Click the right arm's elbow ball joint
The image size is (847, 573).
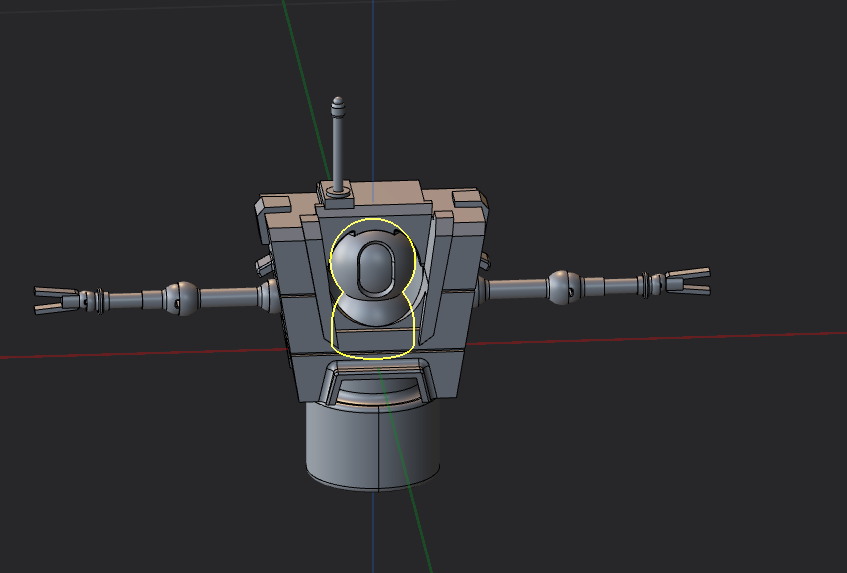564,287
